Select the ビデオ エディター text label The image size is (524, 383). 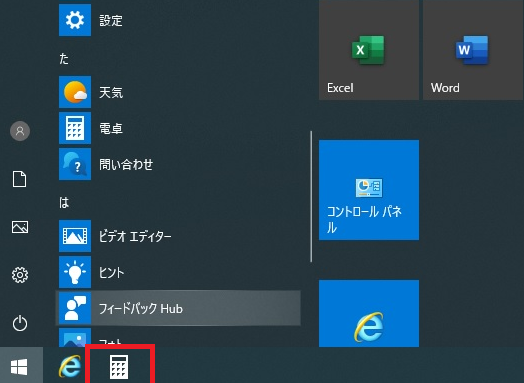[135, 236]
